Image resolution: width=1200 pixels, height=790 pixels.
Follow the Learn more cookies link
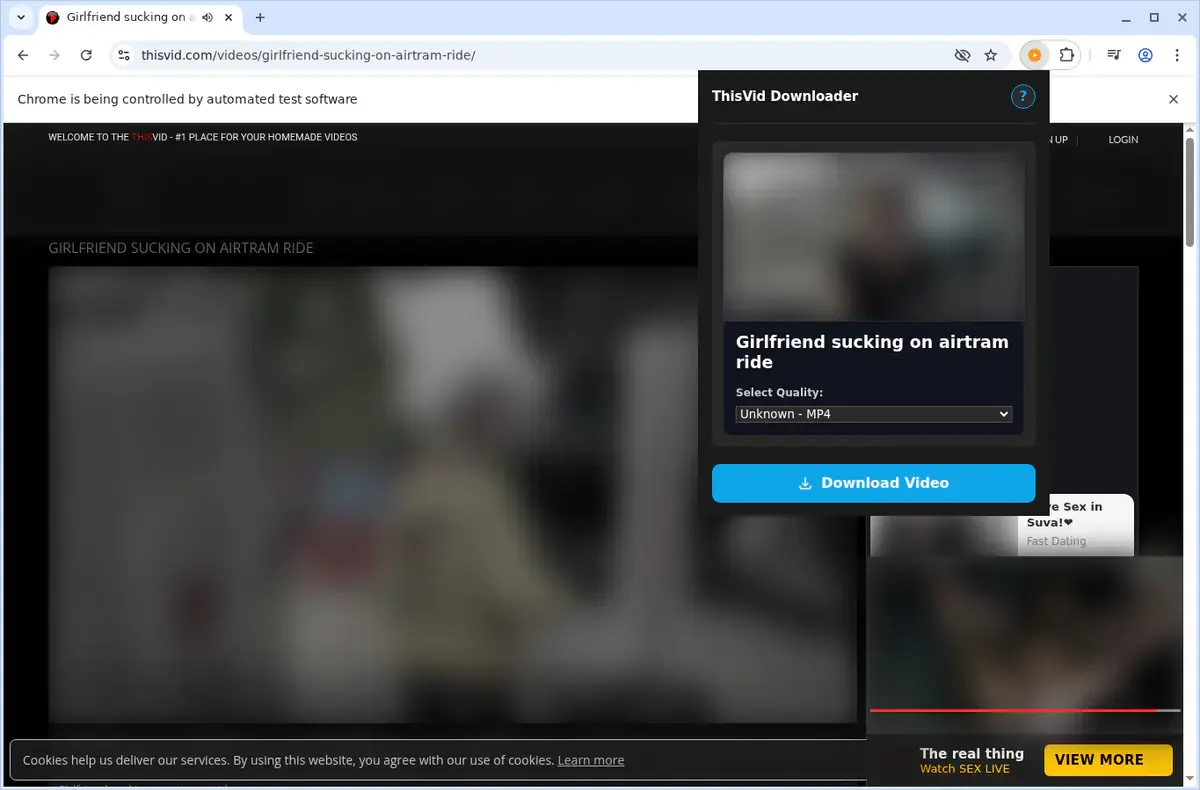click(591, 760)
